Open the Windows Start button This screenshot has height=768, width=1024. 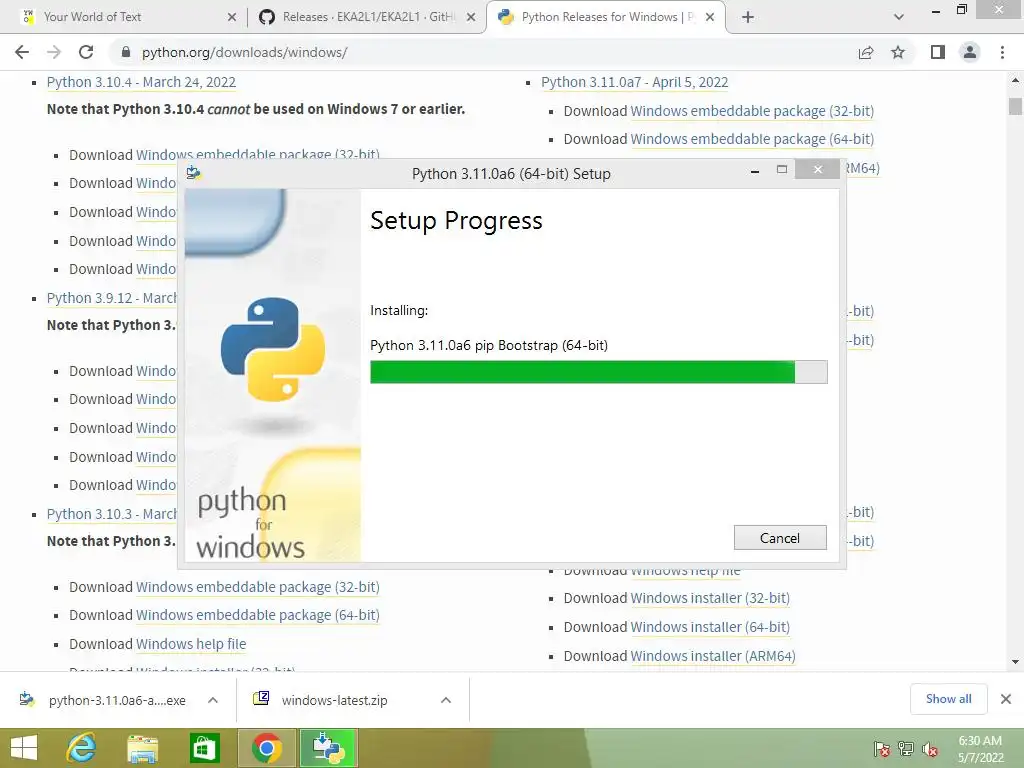click(x=24, y=748)
